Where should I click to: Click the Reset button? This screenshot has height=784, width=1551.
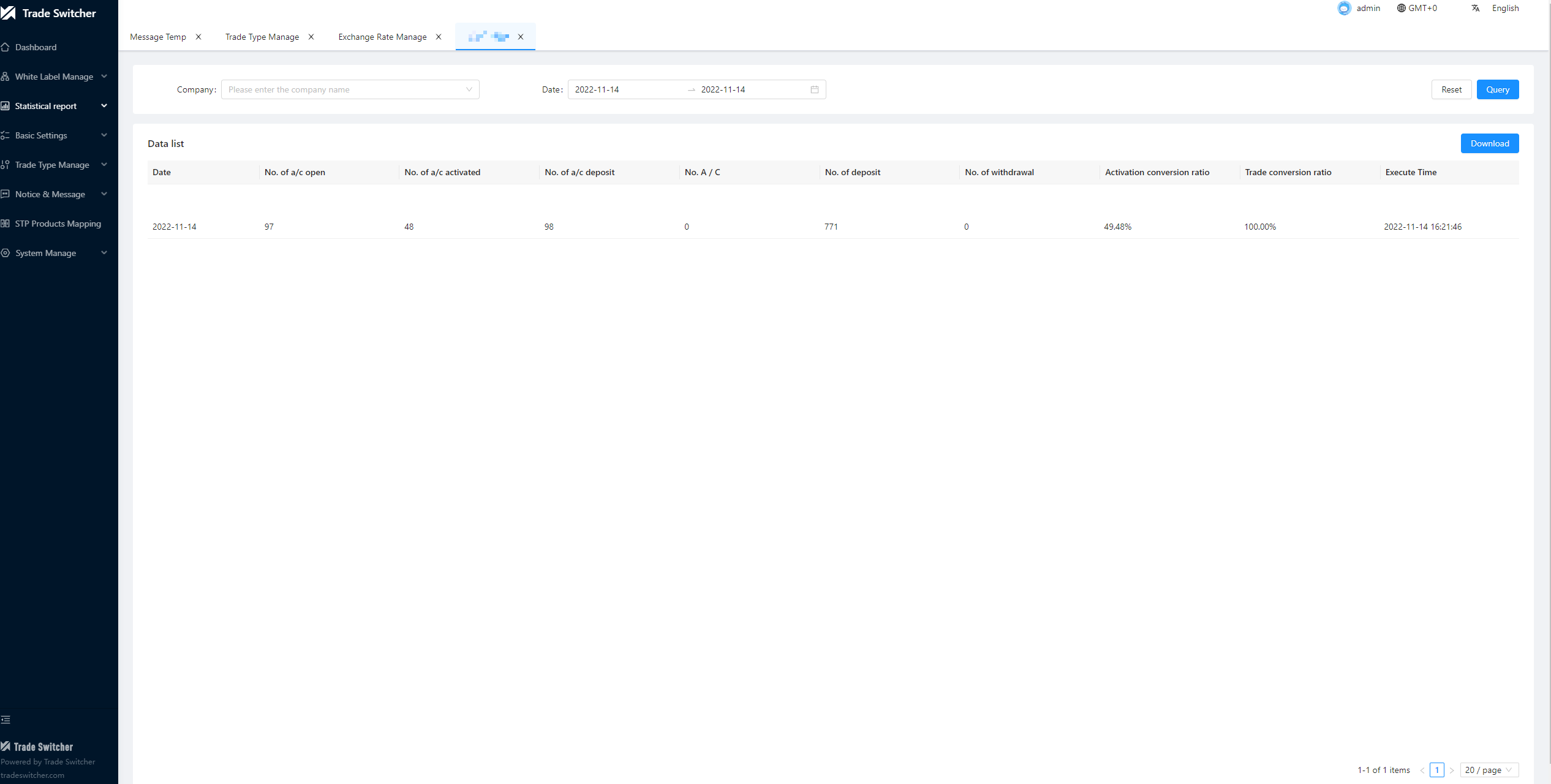tap(1451, 89)
